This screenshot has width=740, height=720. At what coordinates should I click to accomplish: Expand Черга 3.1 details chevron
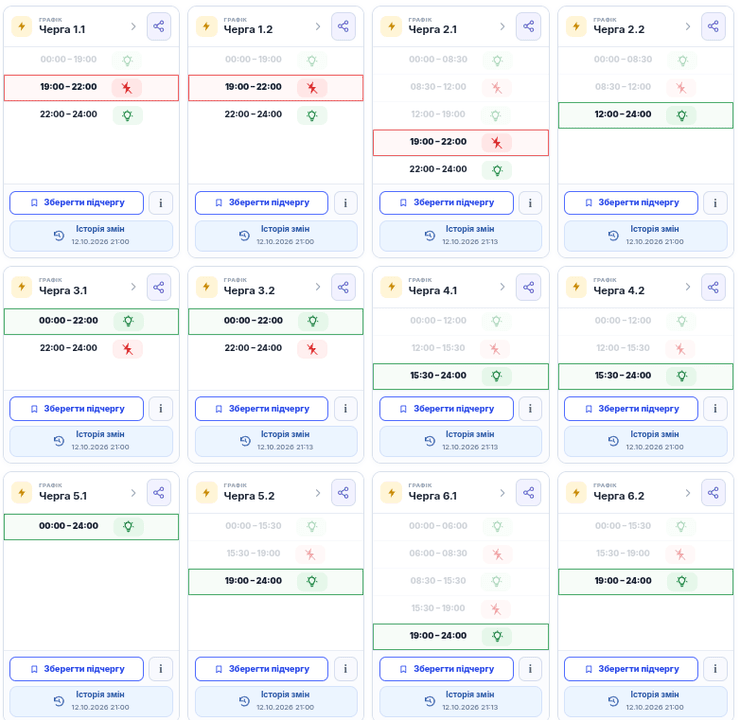tap(134, 287)
